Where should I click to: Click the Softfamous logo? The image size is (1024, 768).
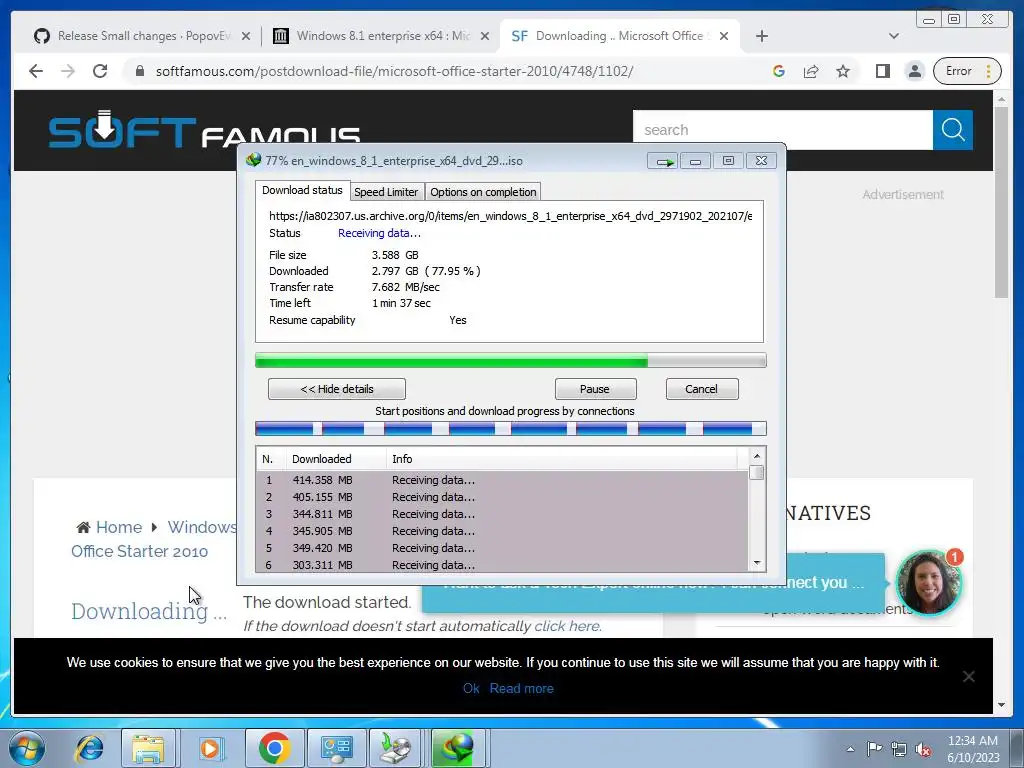[204, 129]
